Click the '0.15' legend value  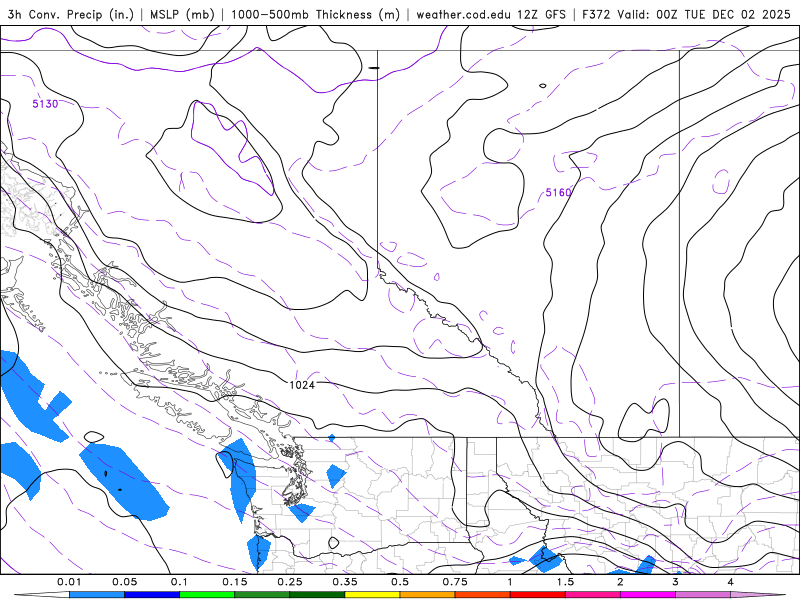pos(235,582)
